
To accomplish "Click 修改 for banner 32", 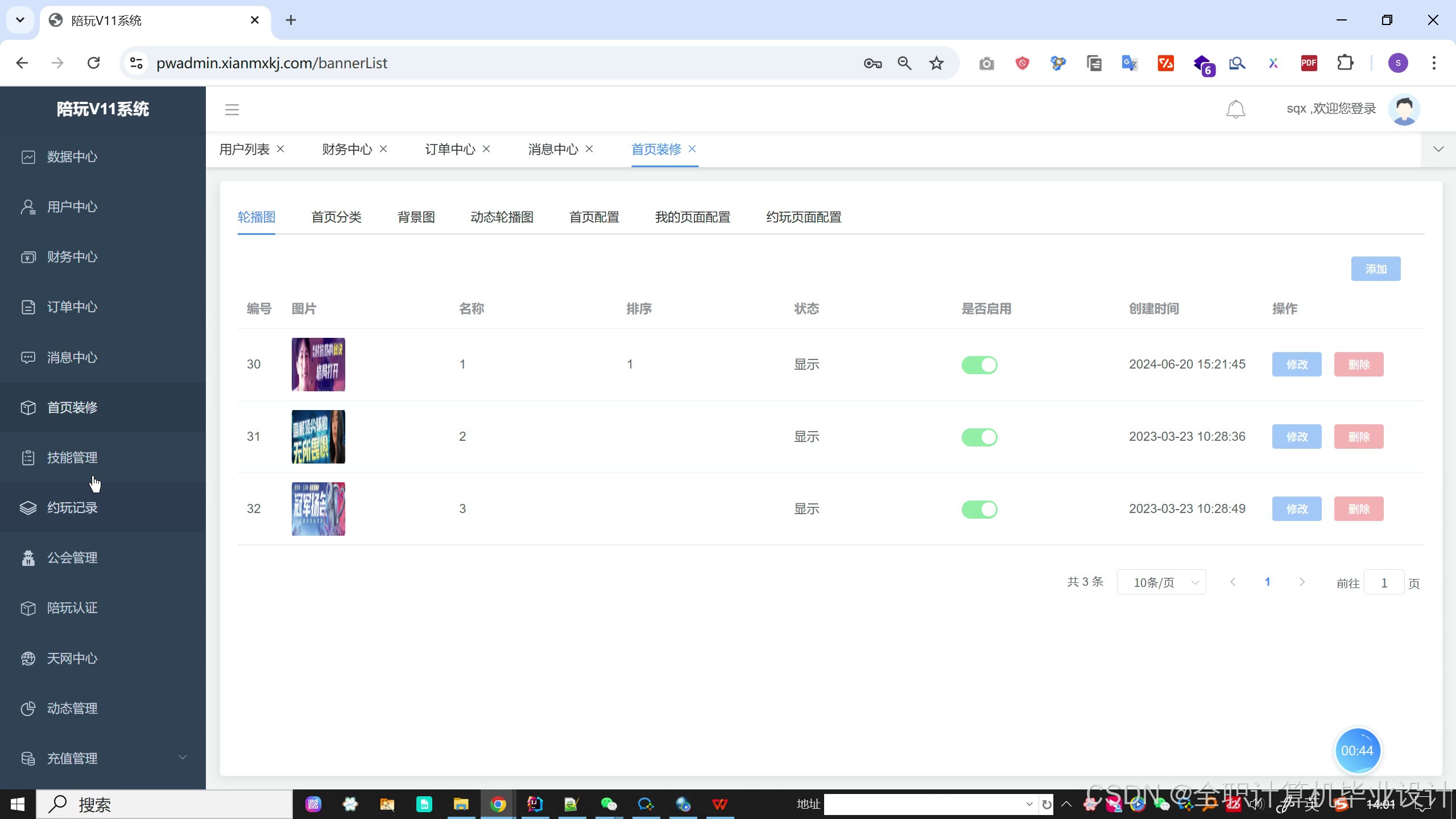I will (1297, 509).
